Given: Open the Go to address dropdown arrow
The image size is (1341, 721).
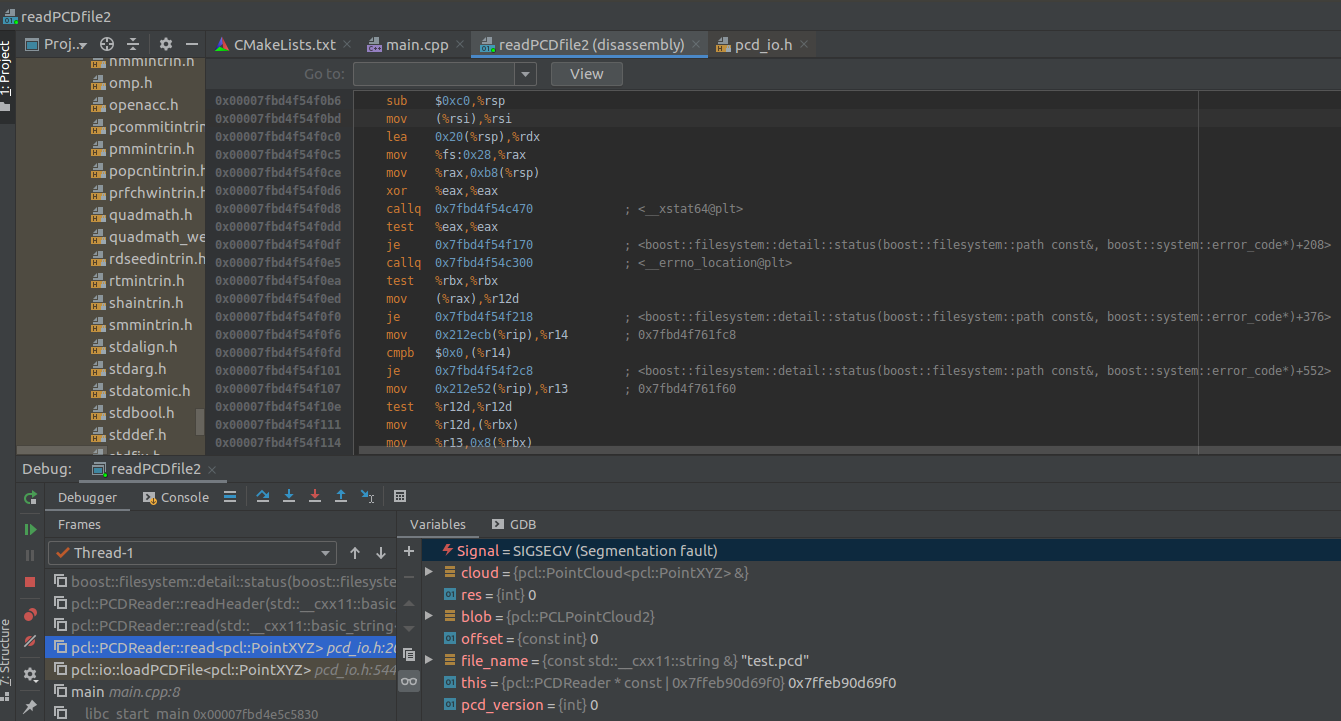Looking at the screenshot, I should 526,74.
